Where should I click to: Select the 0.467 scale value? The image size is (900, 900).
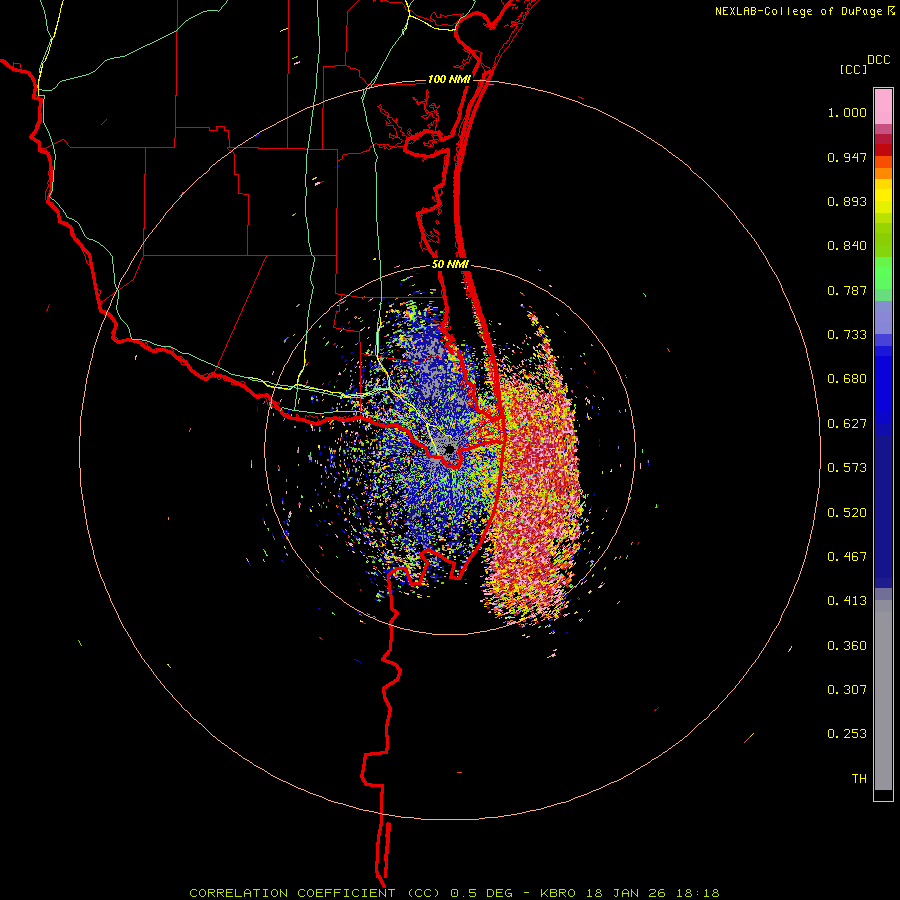click(847, 557)
